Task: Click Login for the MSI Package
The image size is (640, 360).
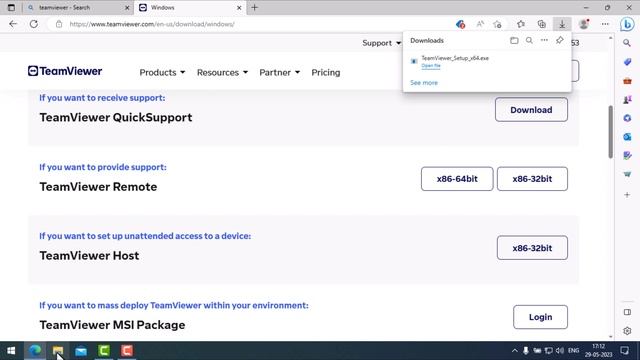Action: click(x=540, y=317)
